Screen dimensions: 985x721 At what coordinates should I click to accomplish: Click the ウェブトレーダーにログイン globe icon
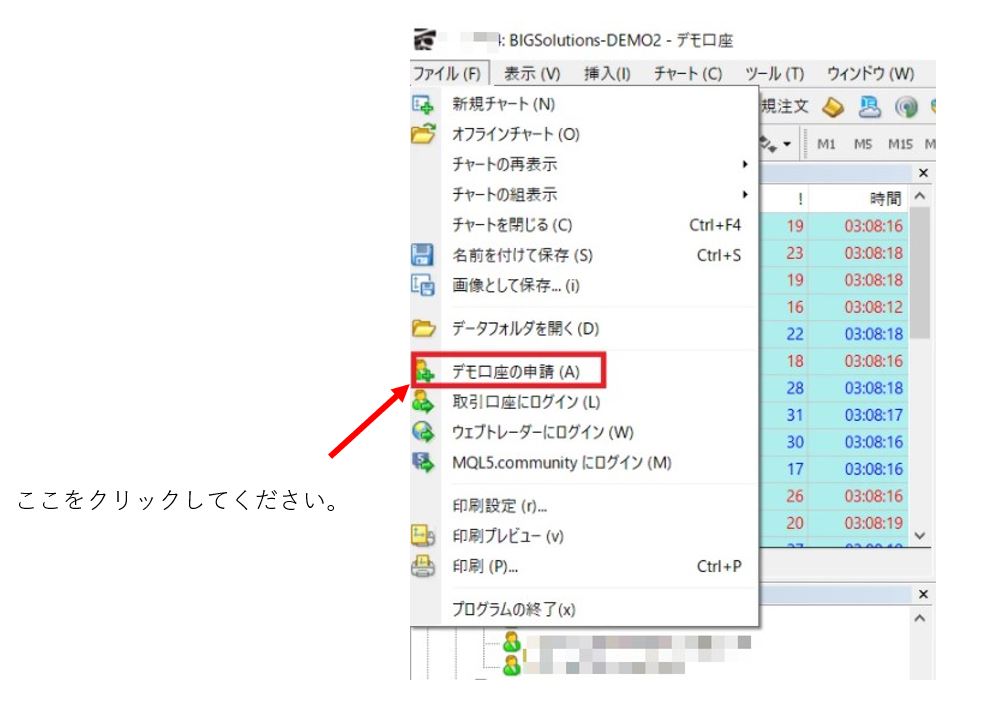pyautogui.click(x=423, y=432)
